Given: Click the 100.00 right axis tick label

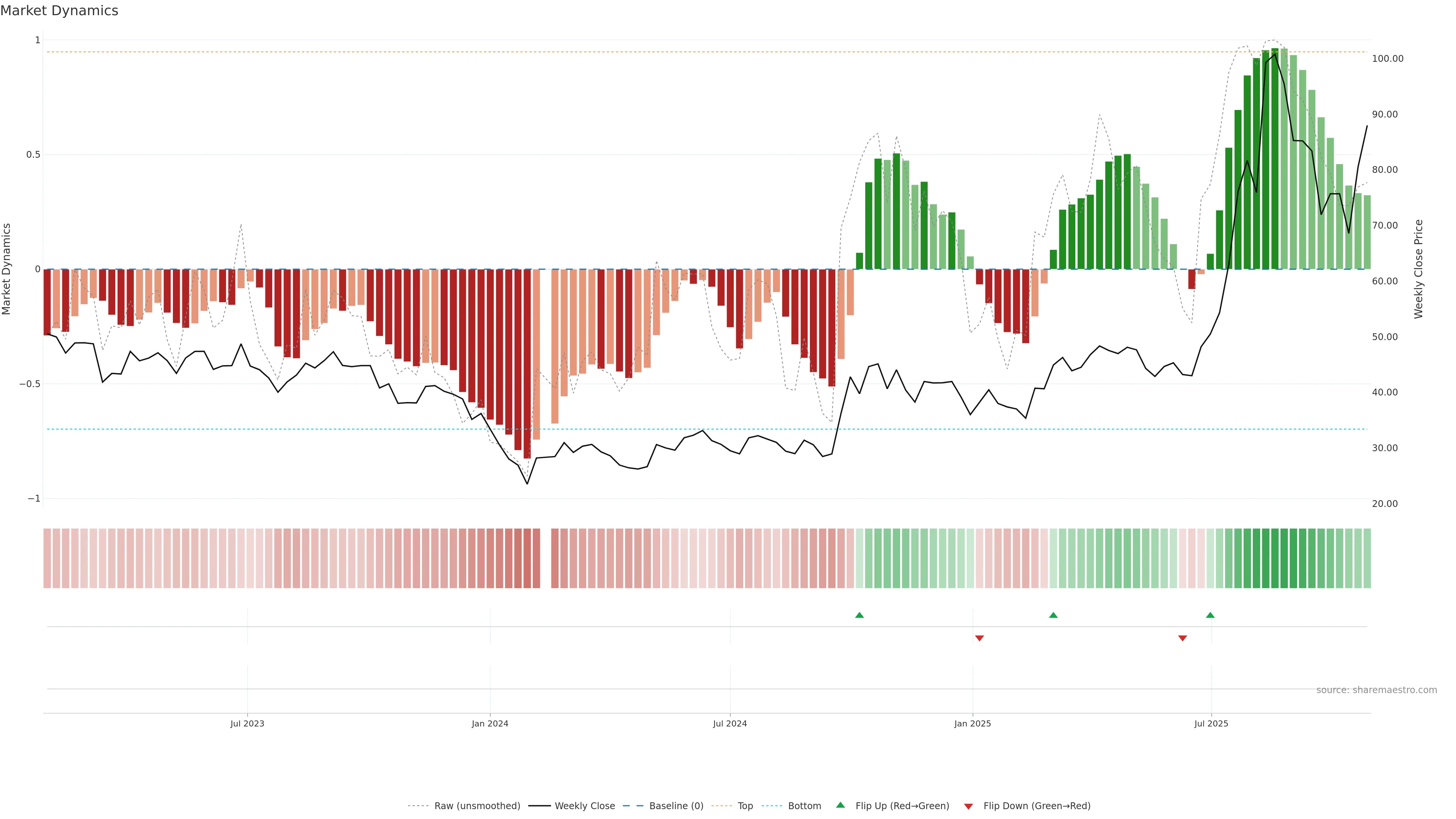Looking at the screenshot, I should (1388, 59).
